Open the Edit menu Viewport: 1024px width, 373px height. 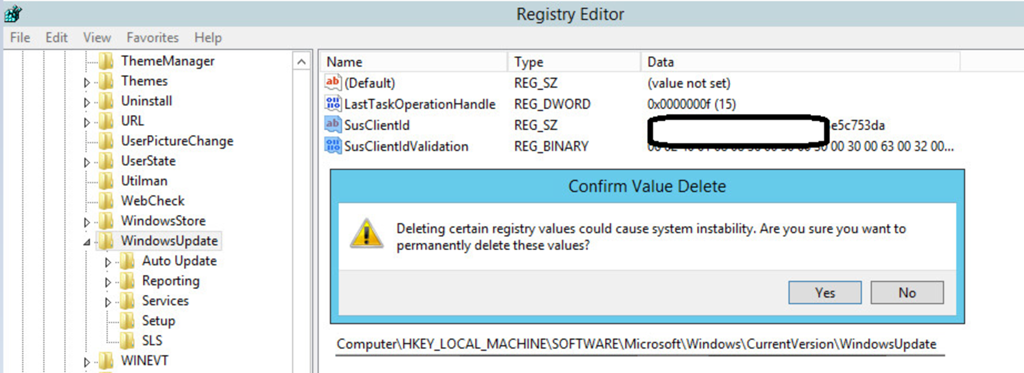[x=57, y=37]
